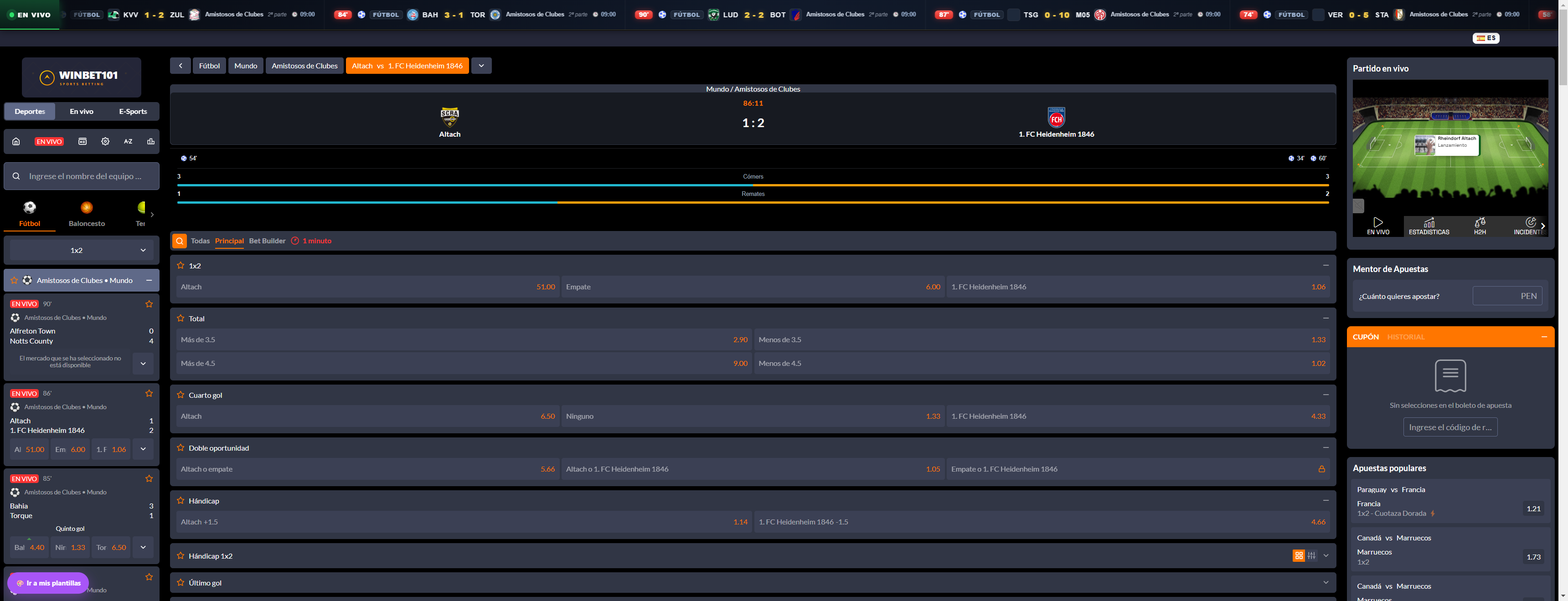The width and height of the screenshot is (1568, 601).
Task: Toggle the 1 minuto market filter
Action: 311,241
